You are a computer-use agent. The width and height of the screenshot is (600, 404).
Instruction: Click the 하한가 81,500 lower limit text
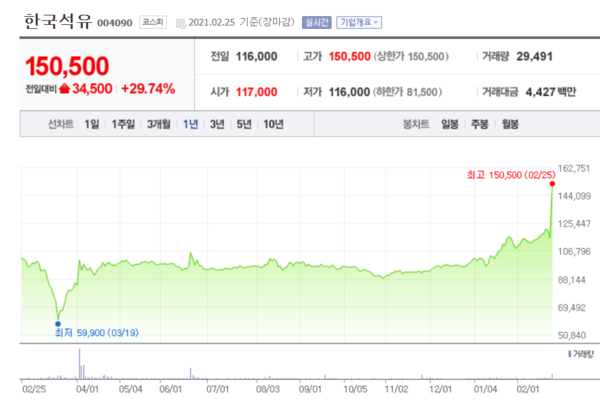point(408,92)
